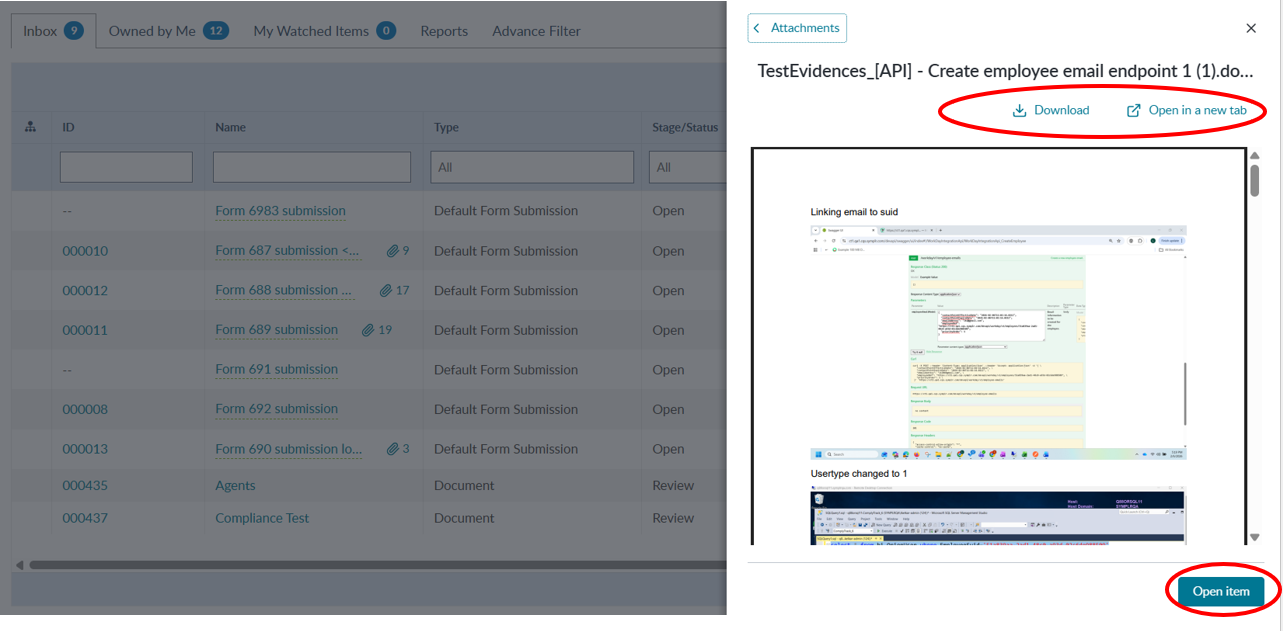Click the preview pane vertical scrollbar thumb
Screen dimensions: 1283x631
click(x=1254, y=180)
